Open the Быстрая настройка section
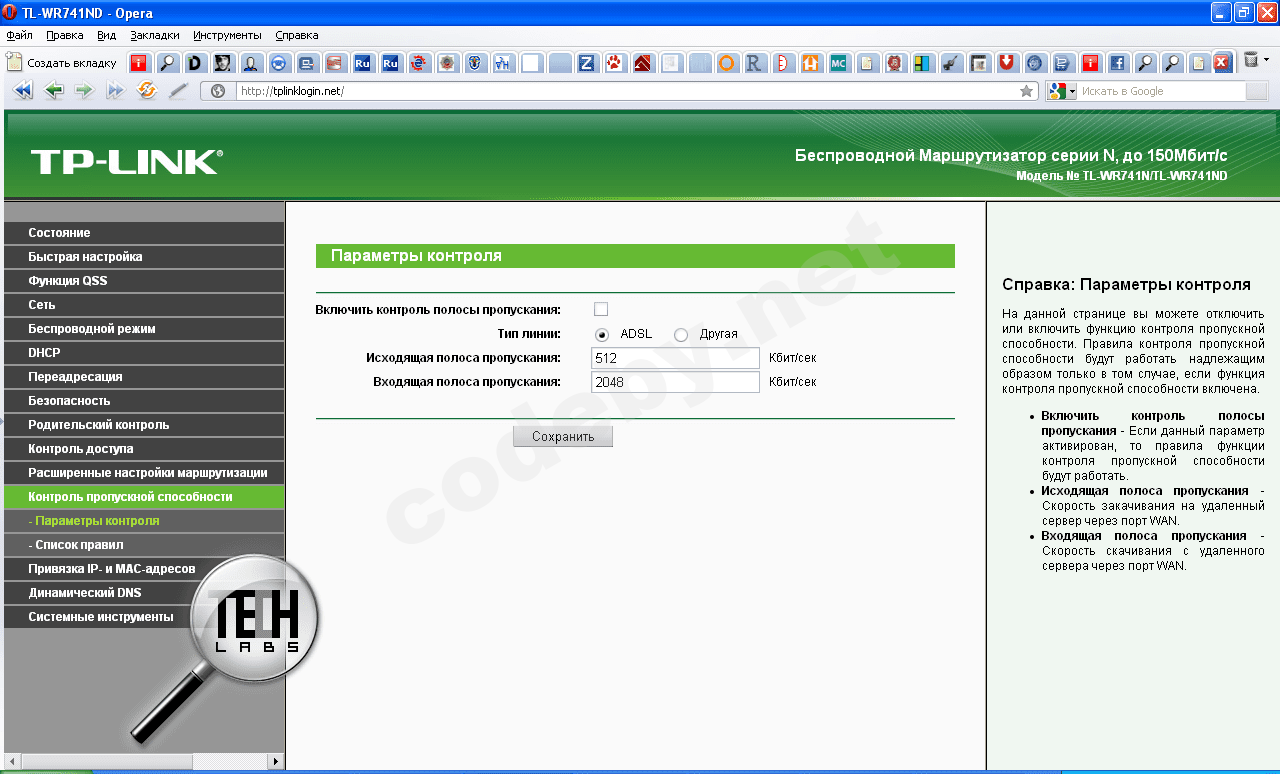The width and height of the screenshot is (1280, 774). pyautogui.click(x=144, y=257)
